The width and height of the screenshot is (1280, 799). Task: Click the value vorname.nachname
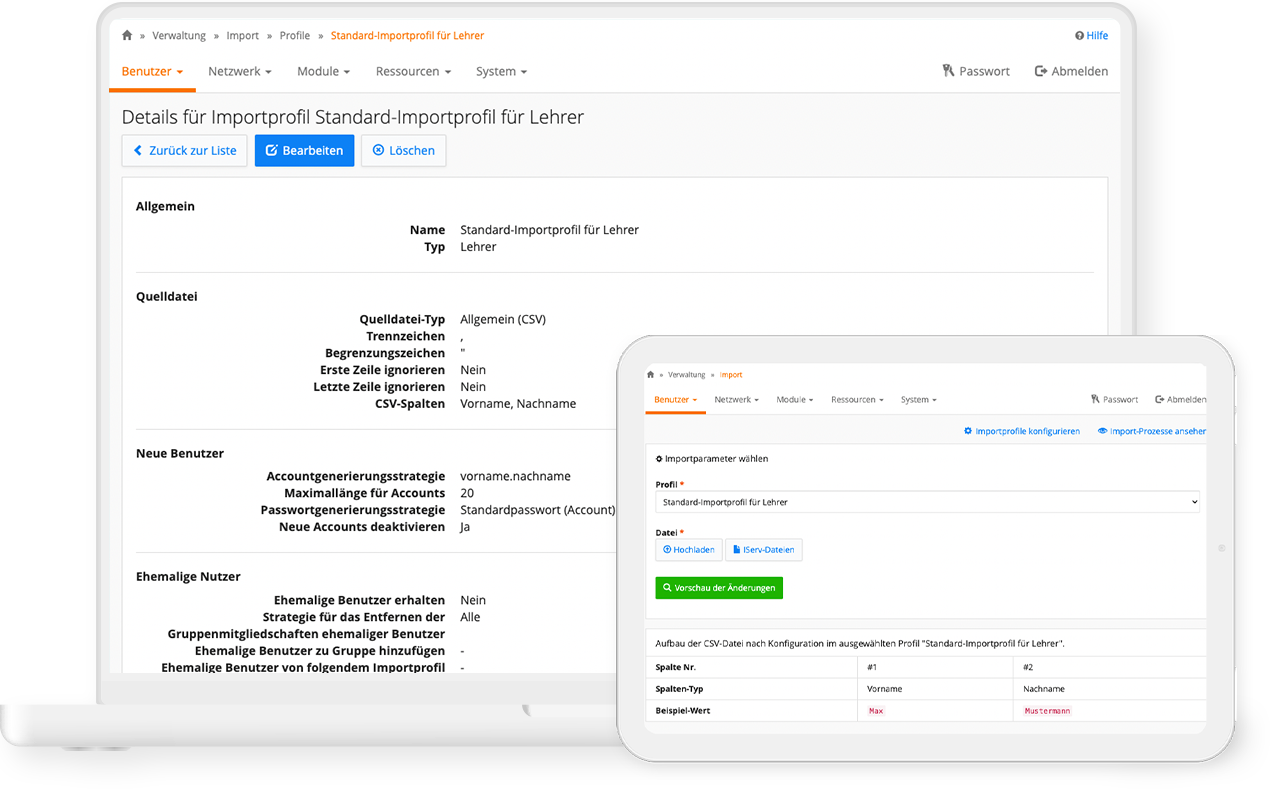(x=515, y=476)
